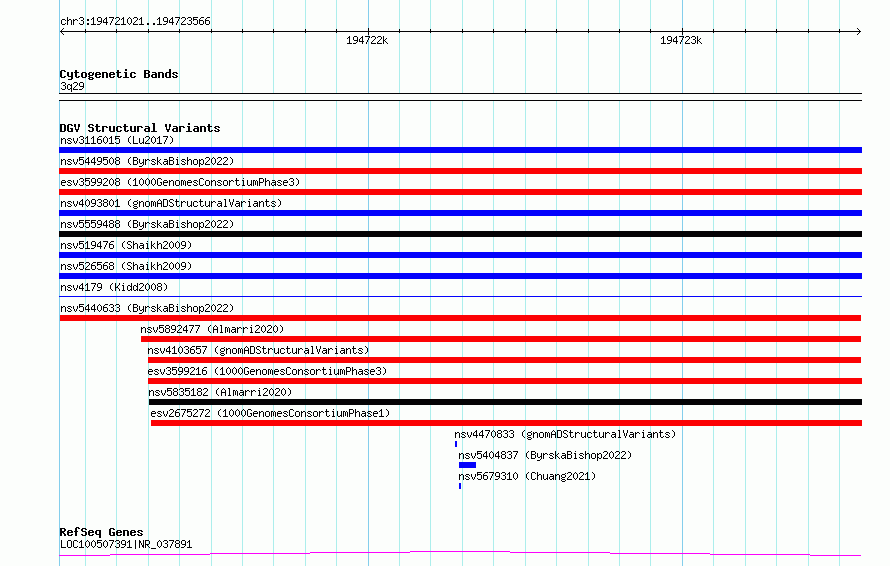Open nsv526568 (Shaikh2009) label

(x=126, y=266)
